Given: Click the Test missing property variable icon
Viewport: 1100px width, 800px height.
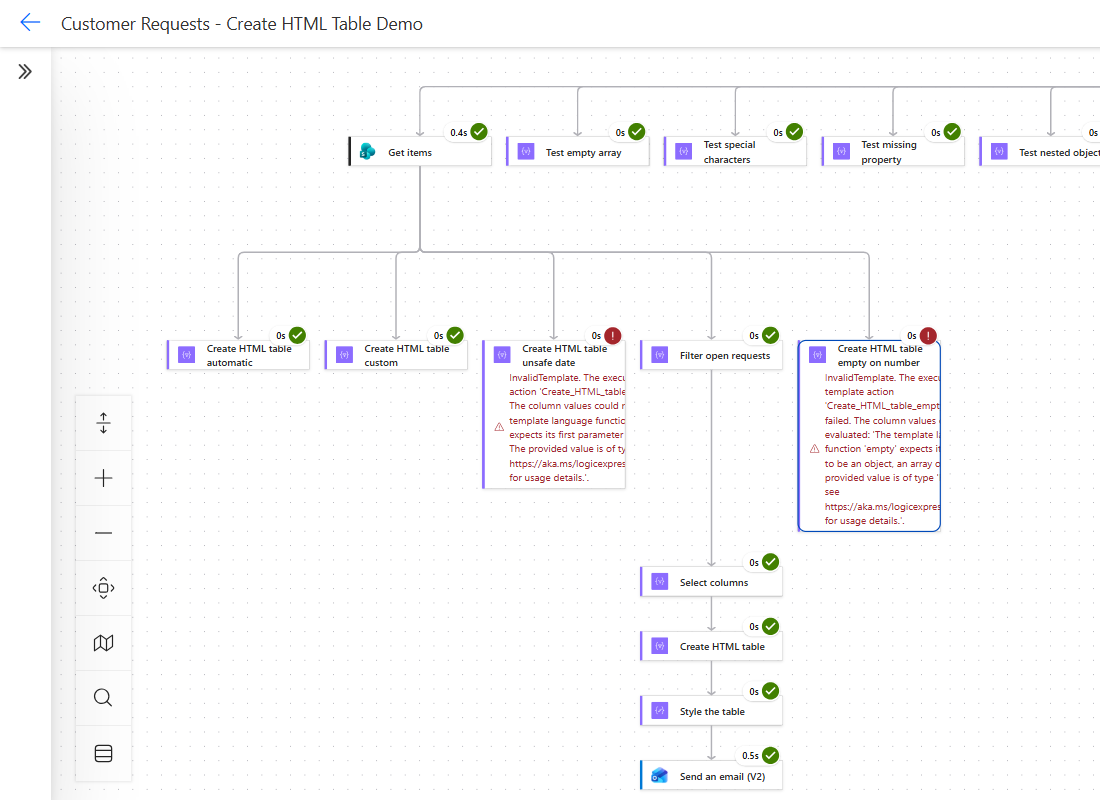Looking at the screenshot, I should [x=841, y=152].
